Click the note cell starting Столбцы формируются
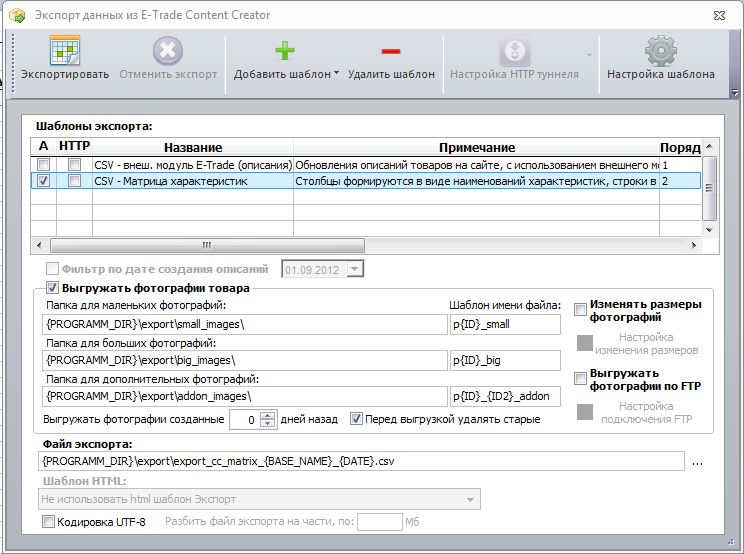Screen dimensions: 744x554 point(476,181)
